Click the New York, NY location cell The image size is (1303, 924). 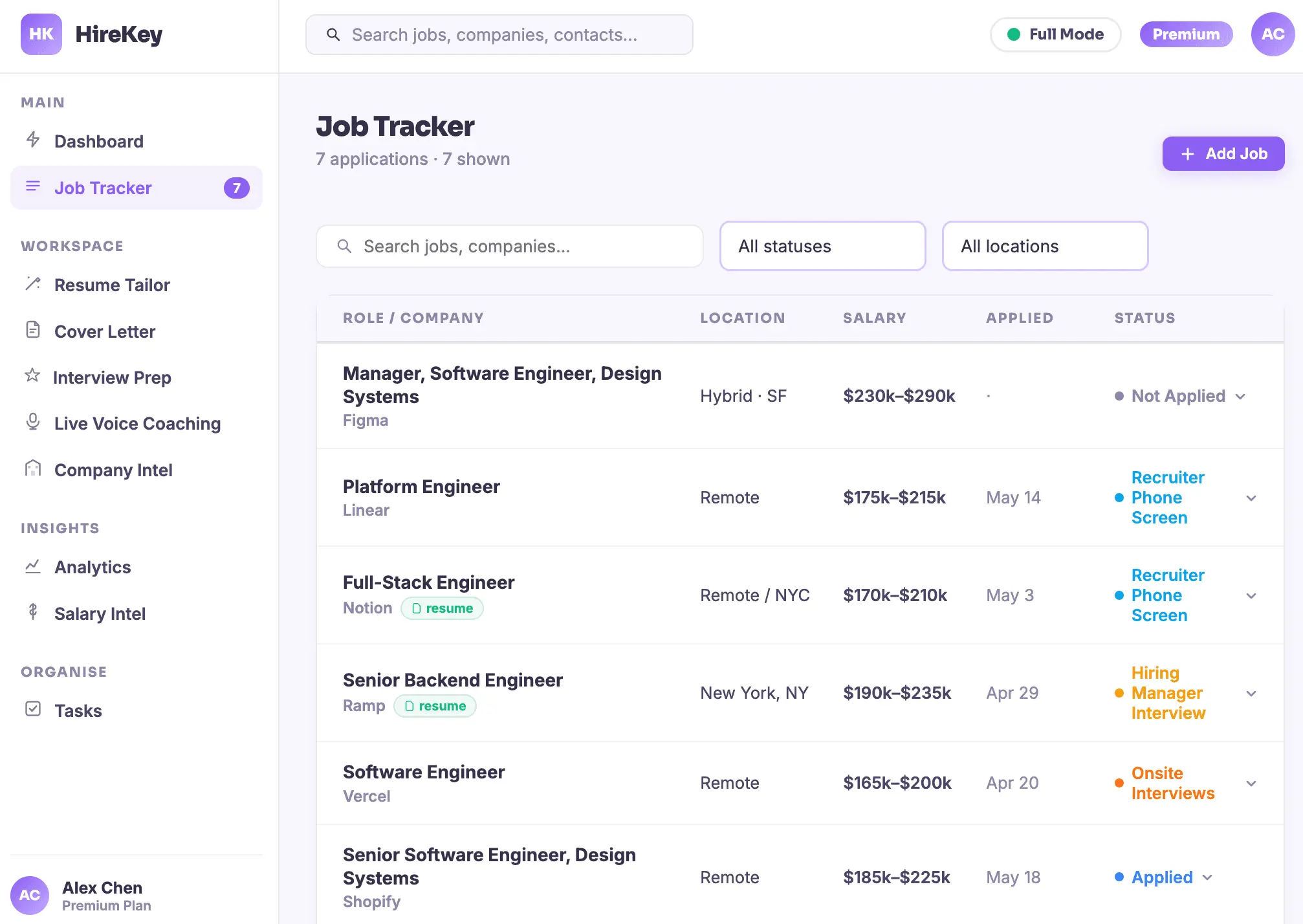click(x=754, y=693)
